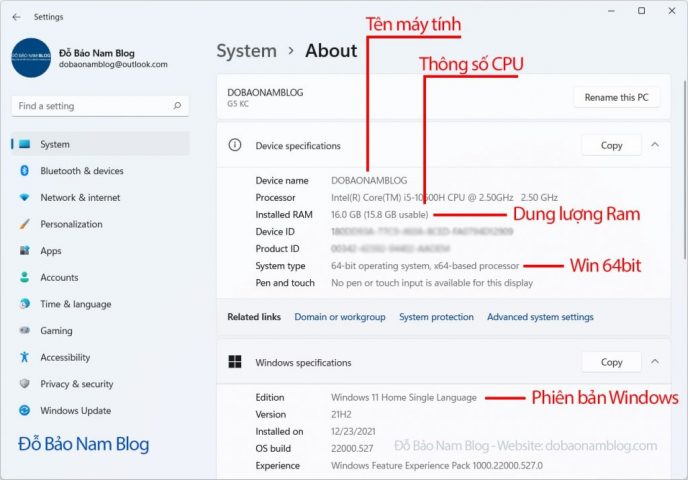
Task: Open Bluetooth & devices settings
Action: tap(81, 171)
